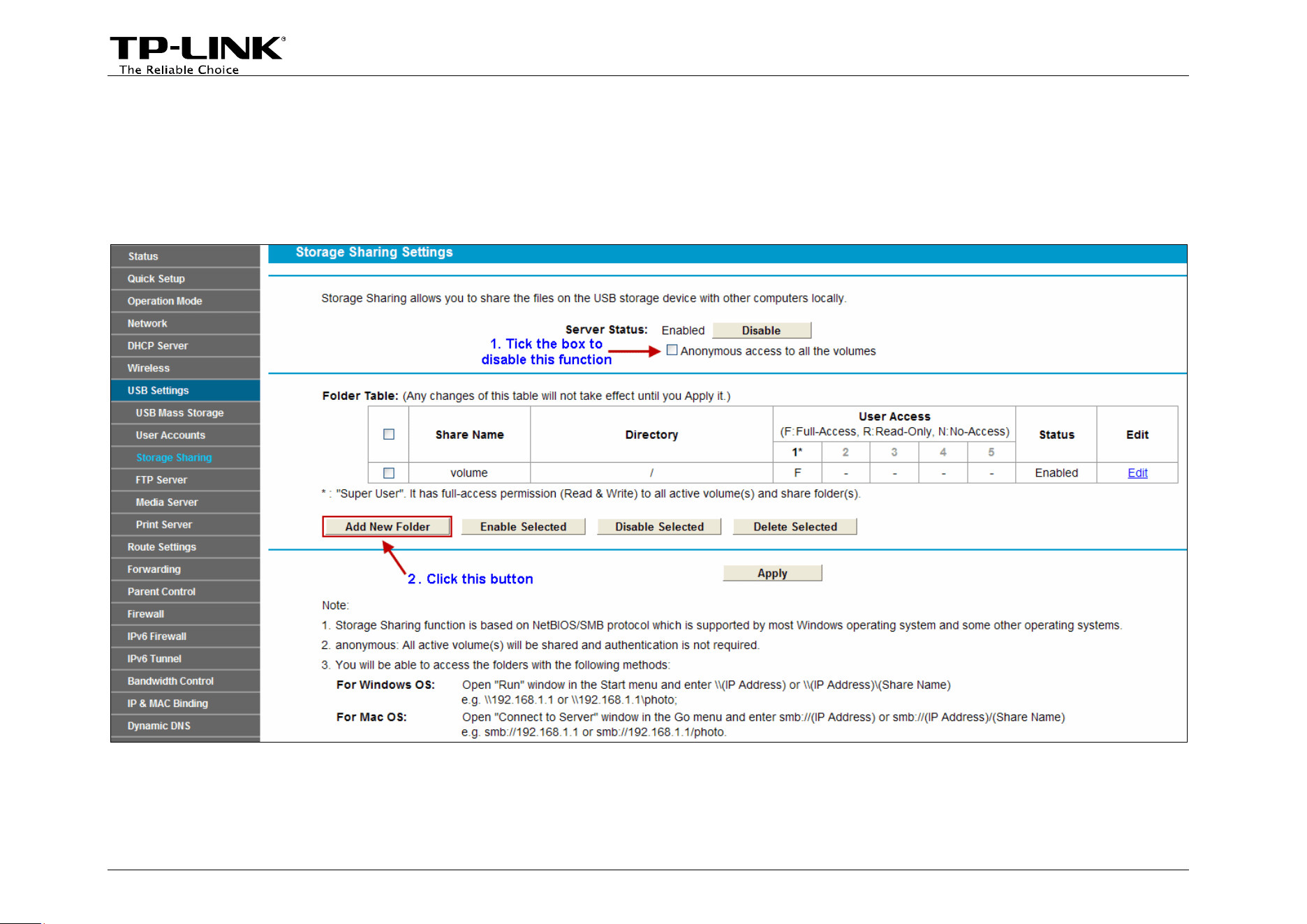Click Disable Selected button
This screenshot has height=924, width=1307.
(x=659, y=527)
